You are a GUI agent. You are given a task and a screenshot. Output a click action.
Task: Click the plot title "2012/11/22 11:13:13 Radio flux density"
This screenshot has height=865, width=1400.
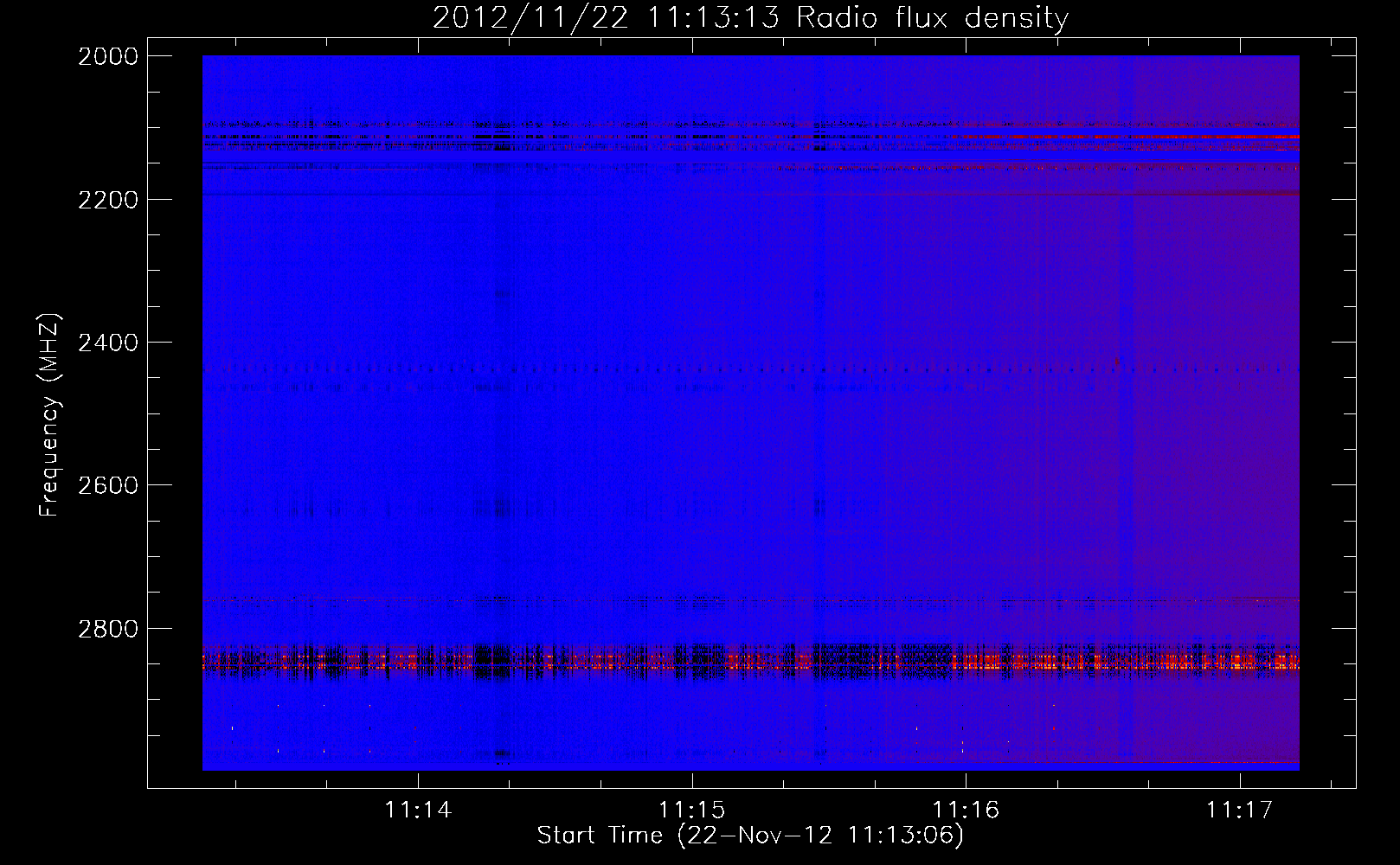(x=750, y=17)
